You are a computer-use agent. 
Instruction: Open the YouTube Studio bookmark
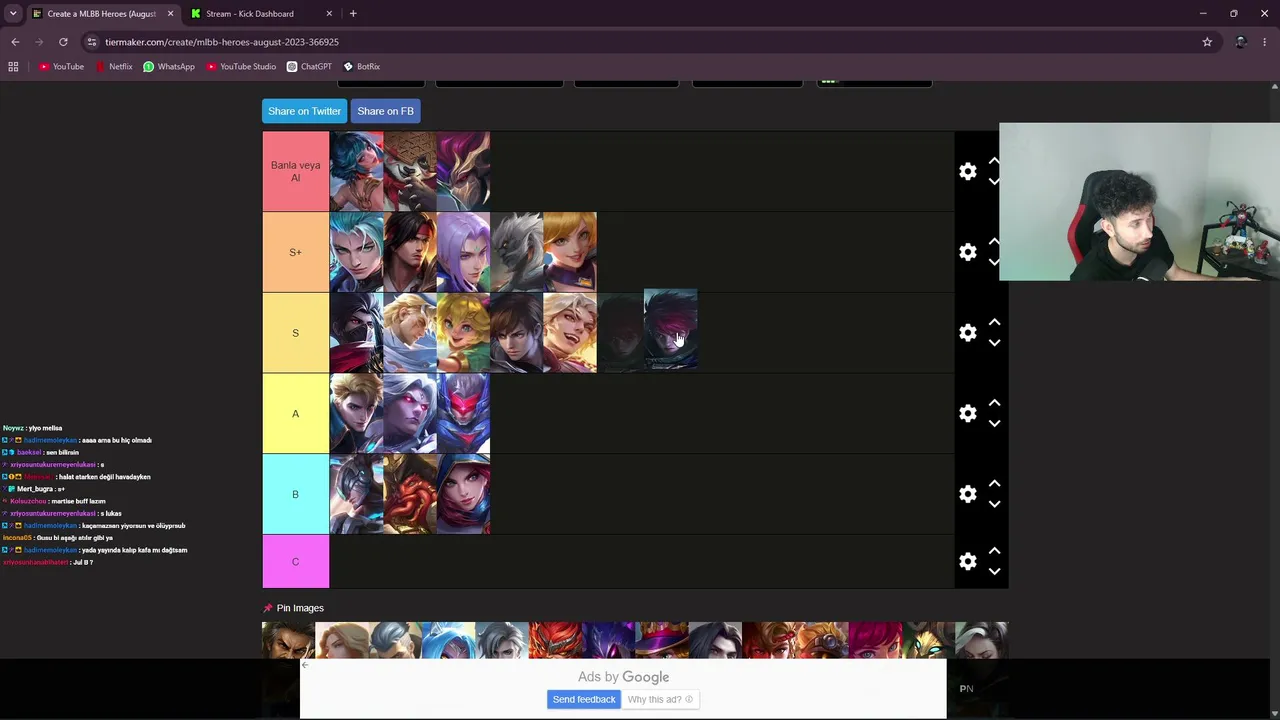(x=241, y=66)
